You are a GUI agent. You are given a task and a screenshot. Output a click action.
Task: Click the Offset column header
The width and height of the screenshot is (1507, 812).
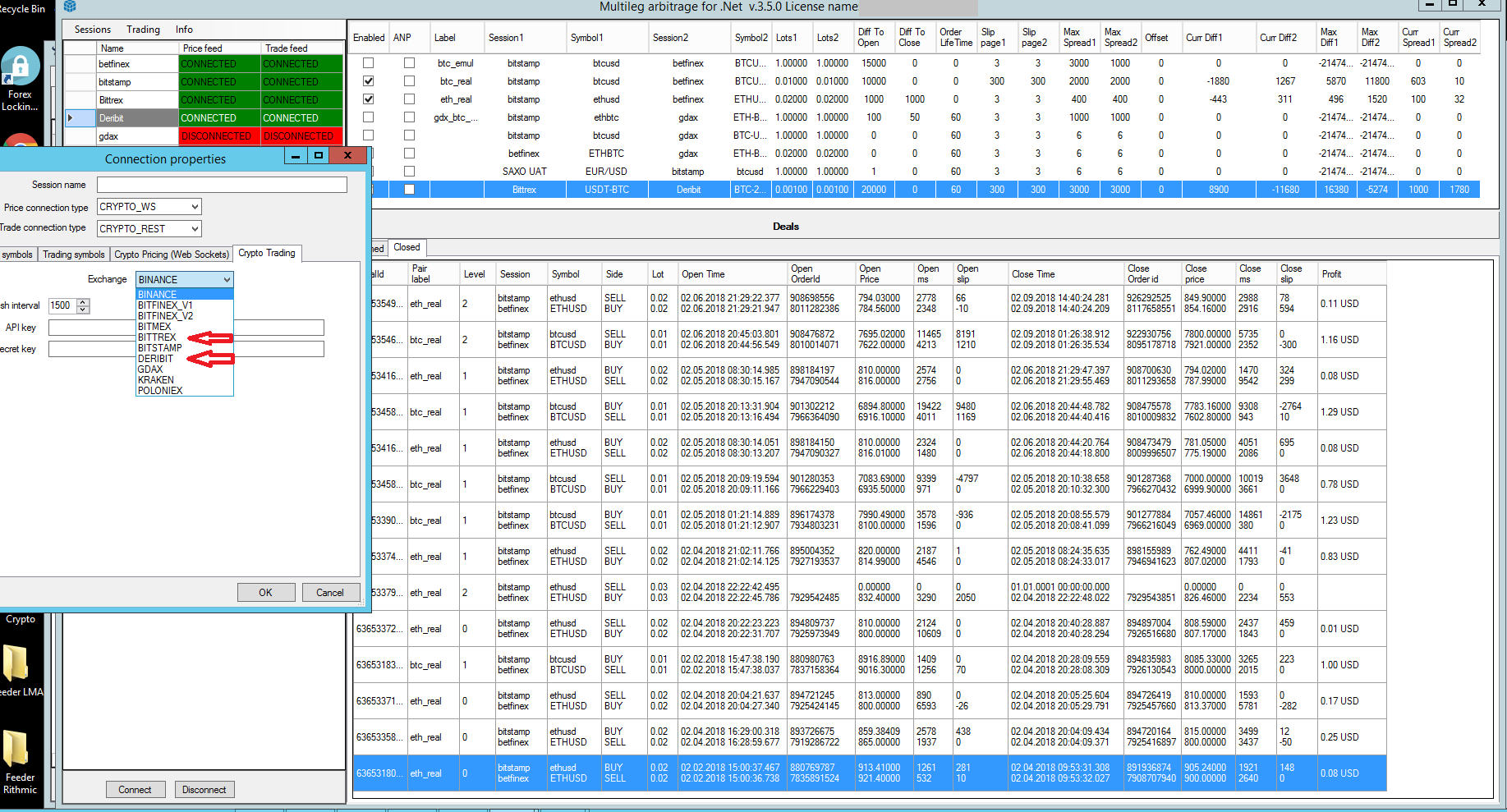pos(1157,38)
